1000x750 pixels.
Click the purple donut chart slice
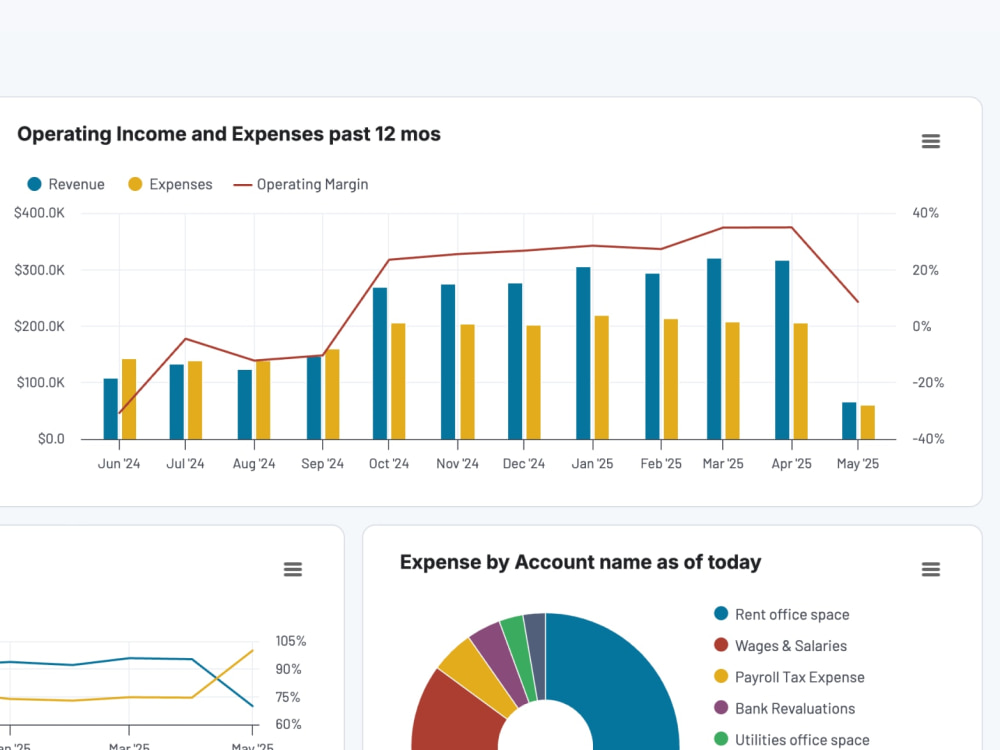pos(504,660)
